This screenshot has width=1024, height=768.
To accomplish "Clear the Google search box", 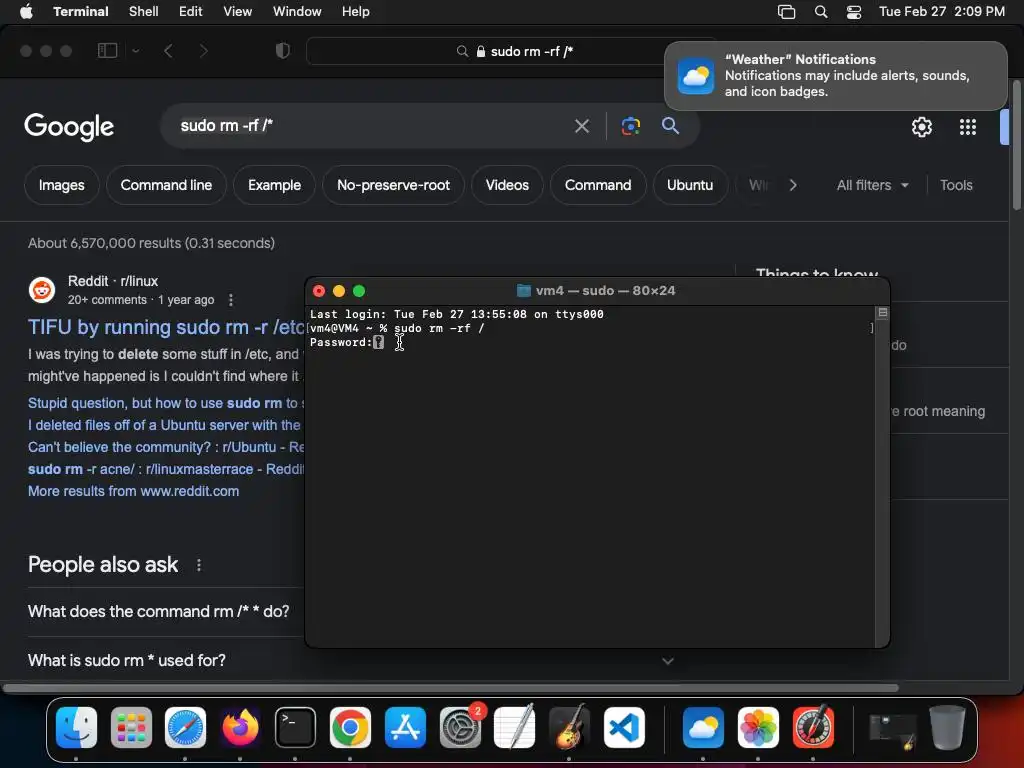I will pos(581,125).
